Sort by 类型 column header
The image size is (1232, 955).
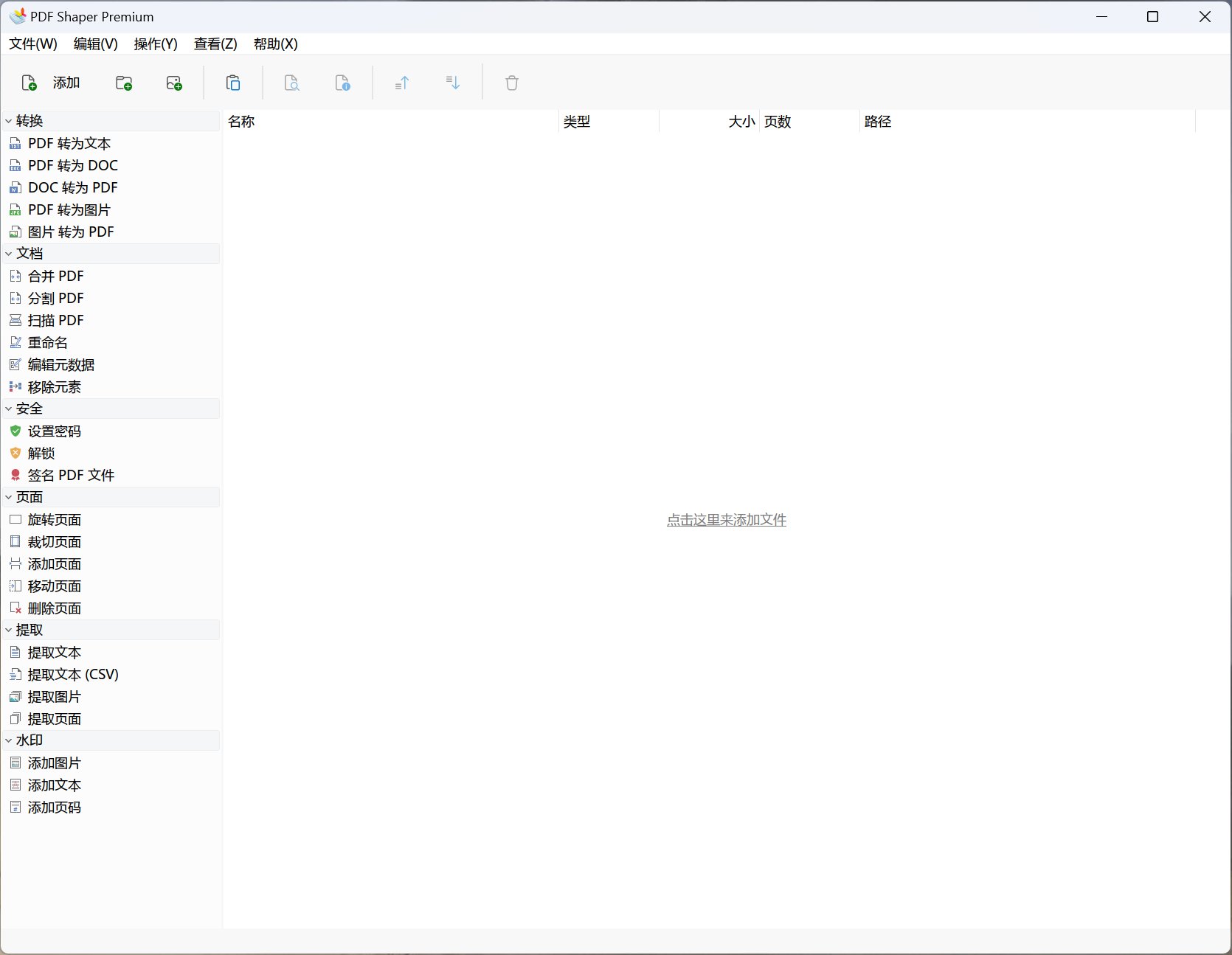609,122
